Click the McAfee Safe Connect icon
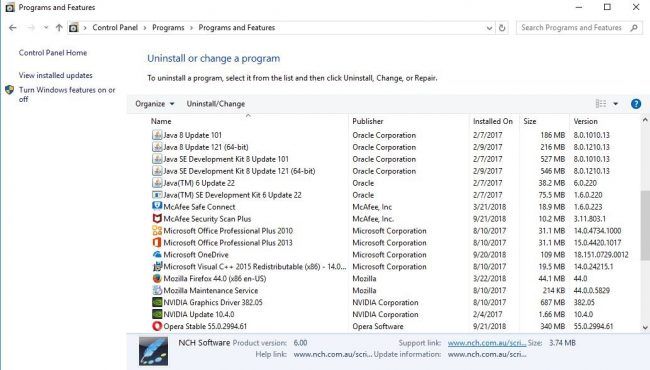 157,206
